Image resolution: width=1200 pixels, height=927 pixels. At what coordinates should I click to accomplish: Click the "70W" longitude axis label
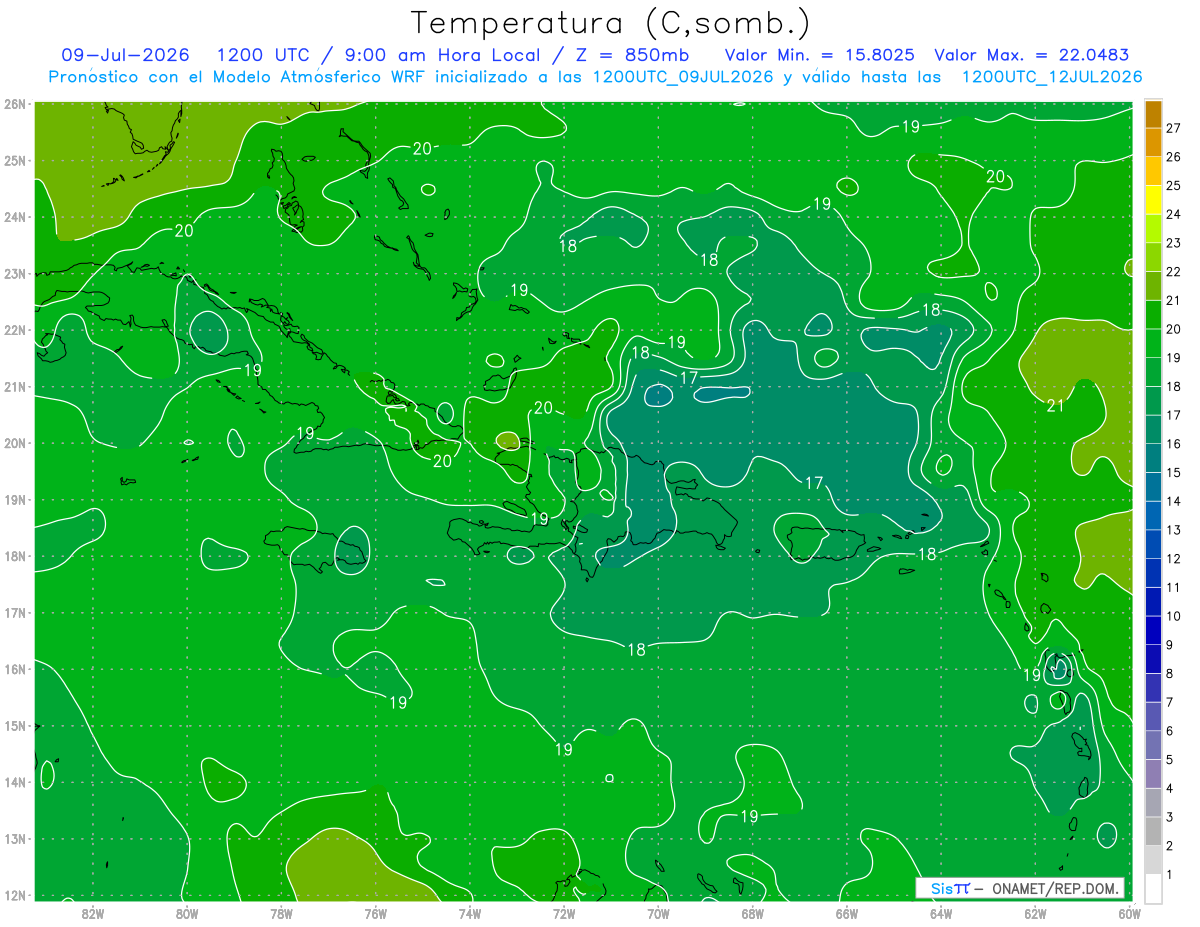(x=658, y=912)
